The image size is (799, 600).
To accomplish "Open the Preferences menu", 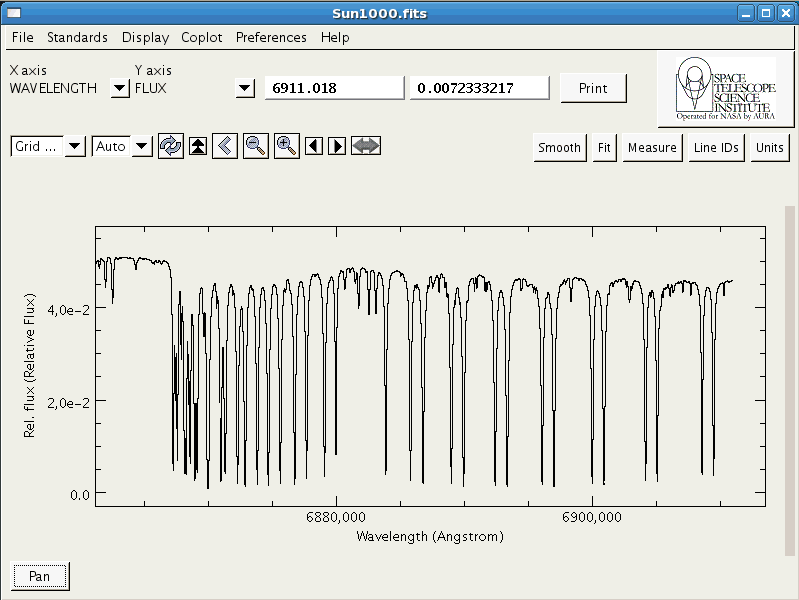I will point(271,37).
